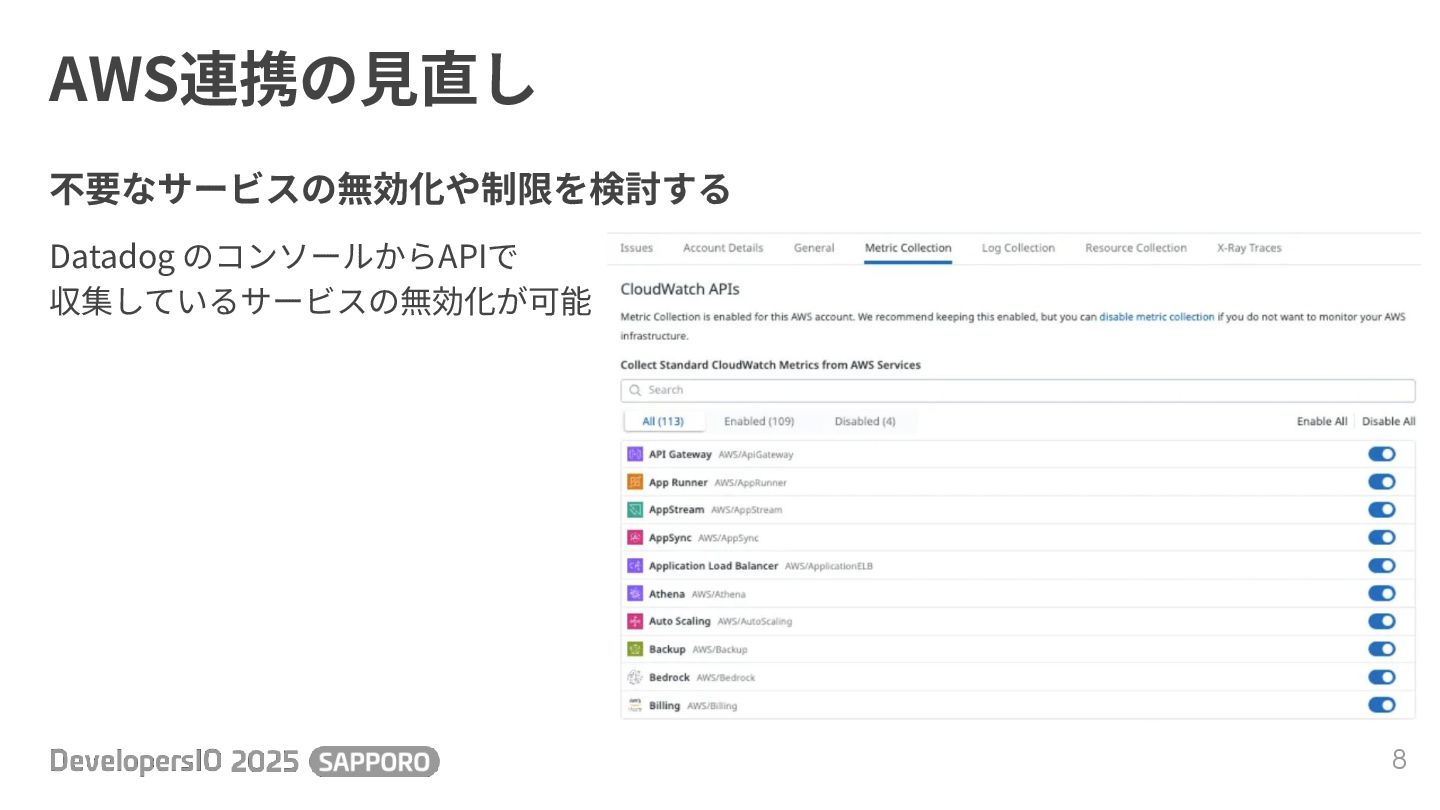Click the API Gateway service name
This screenshot has width=1440, height=810.
coord(680,454)
